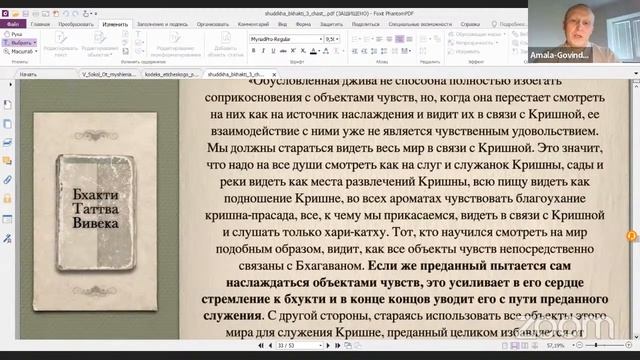Click the Добавить область статьи button

(226, 44)
